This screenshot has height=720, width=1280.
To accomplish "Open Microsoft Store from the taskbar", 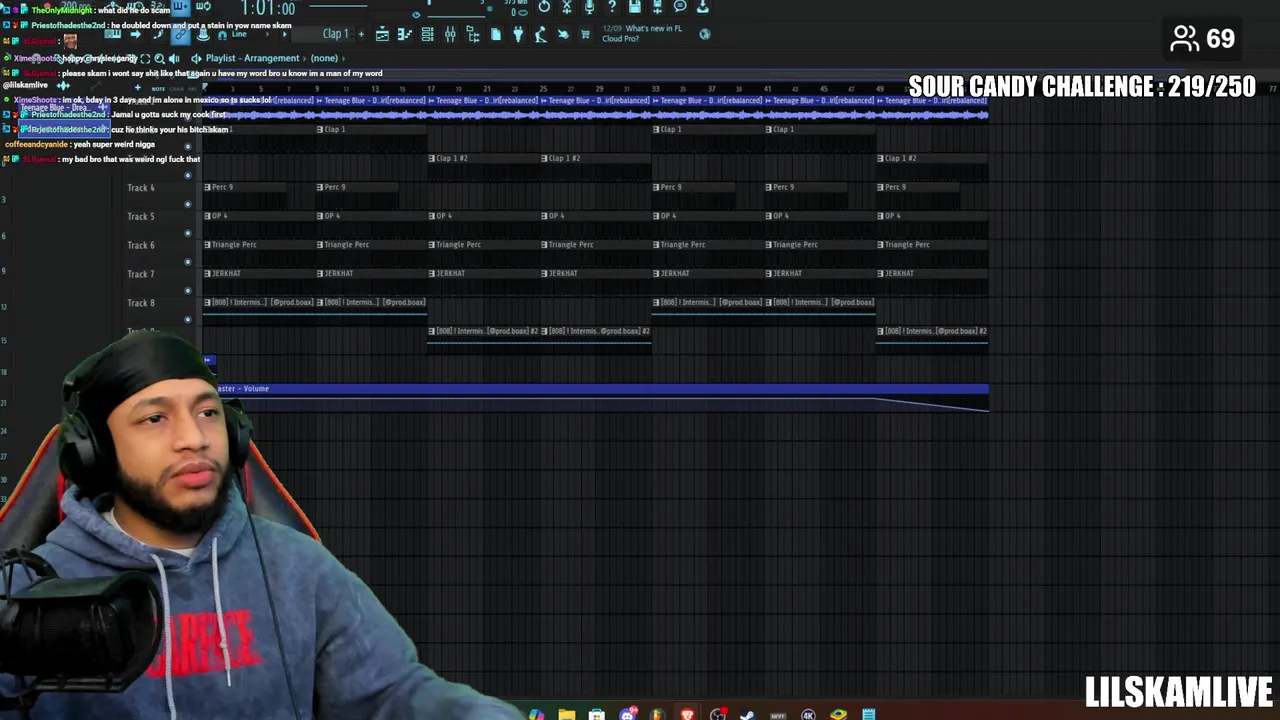I will point(597,714).
